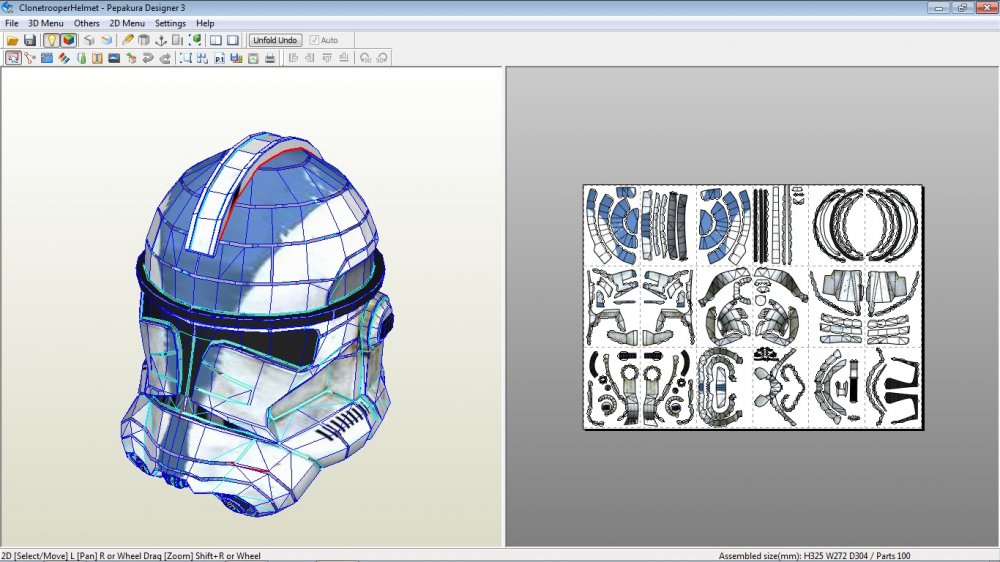Click the blue clapboard-style tool icon
1000x562 pixels.
click(x=47, y=58)
